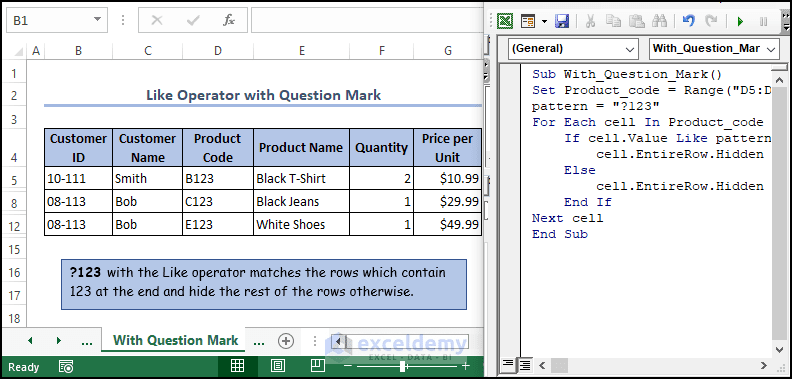Click the 10-111 customer ID cell

coord(78,178)
